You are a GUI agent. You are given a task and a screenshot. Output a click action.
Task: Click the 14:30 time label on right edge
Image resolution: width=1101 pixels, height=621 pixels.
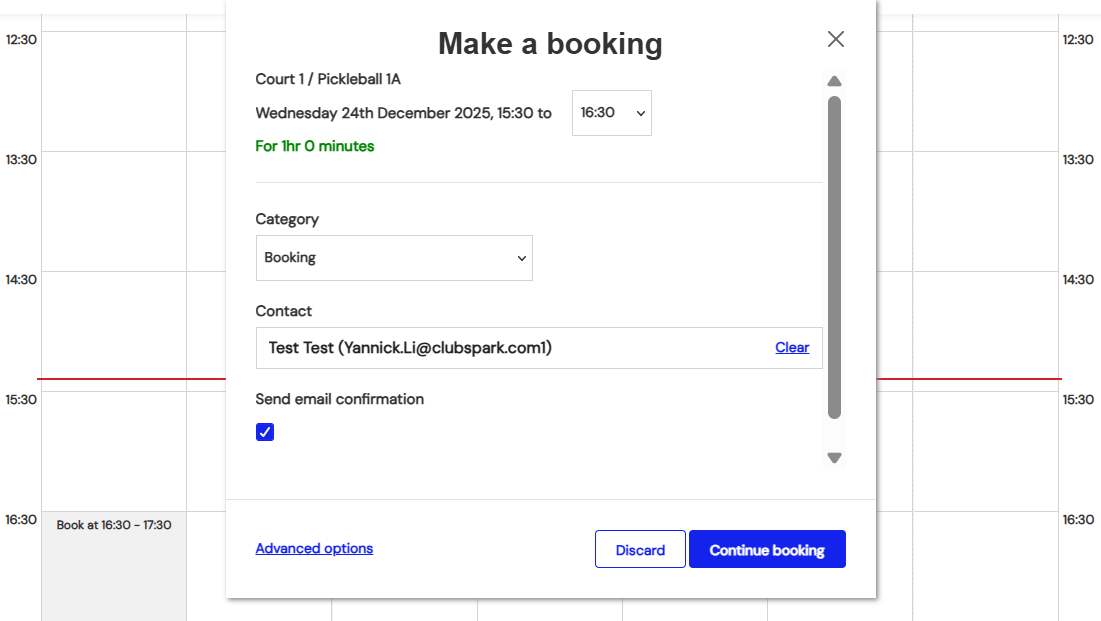pyautogui.click(x=1078, y=280)
